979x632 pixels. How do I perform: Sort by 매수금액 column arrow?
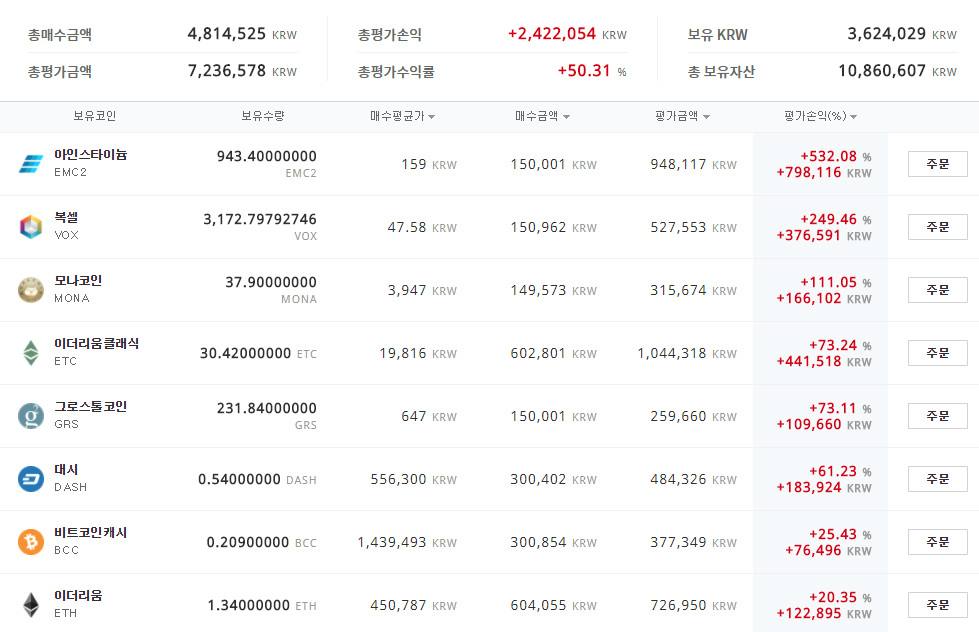coord(567,117)
